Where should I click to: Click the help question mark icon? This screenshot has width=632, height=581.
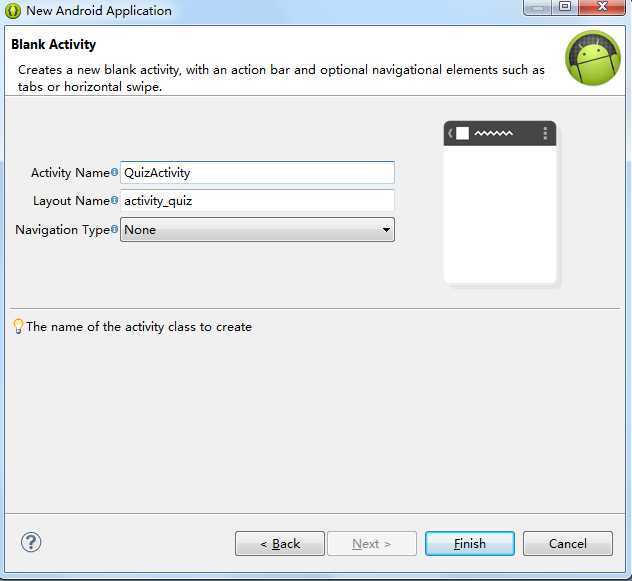click(31, 542)
